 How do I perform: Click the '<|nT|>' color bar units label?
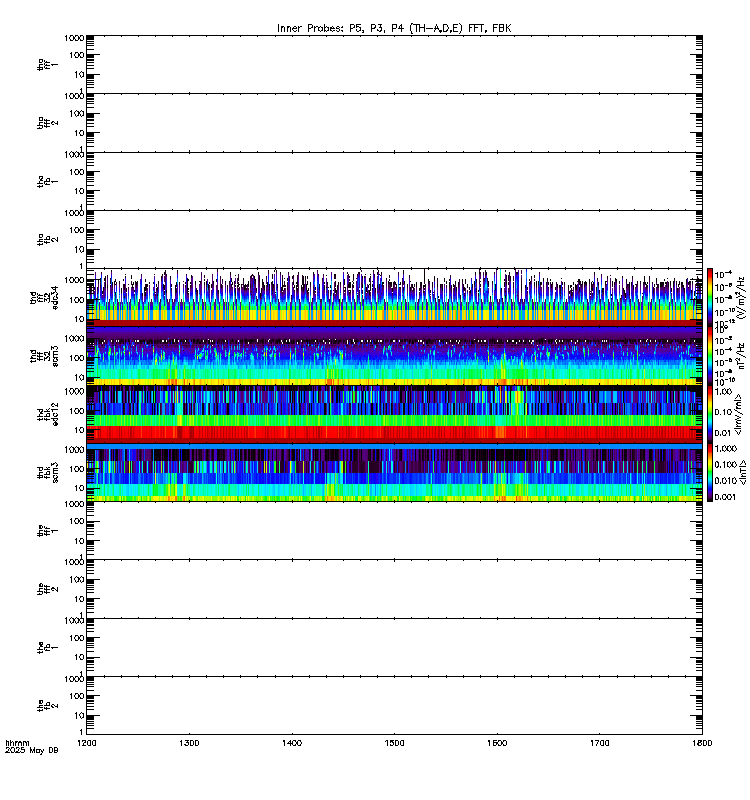tap(743, 472)
